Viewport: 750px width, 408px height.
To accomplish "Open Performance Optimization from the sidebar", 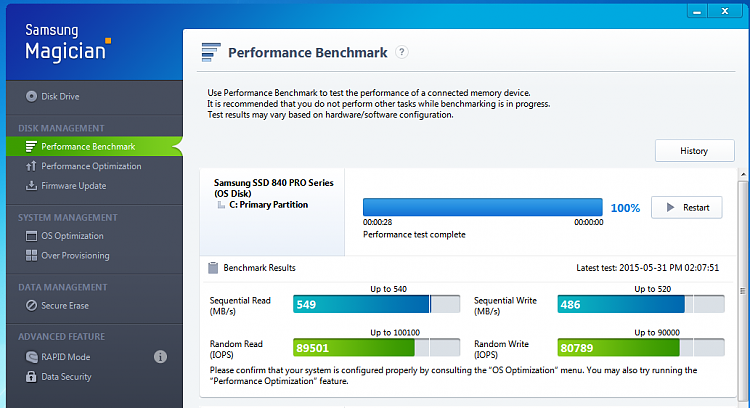I will tap(91, 166).
